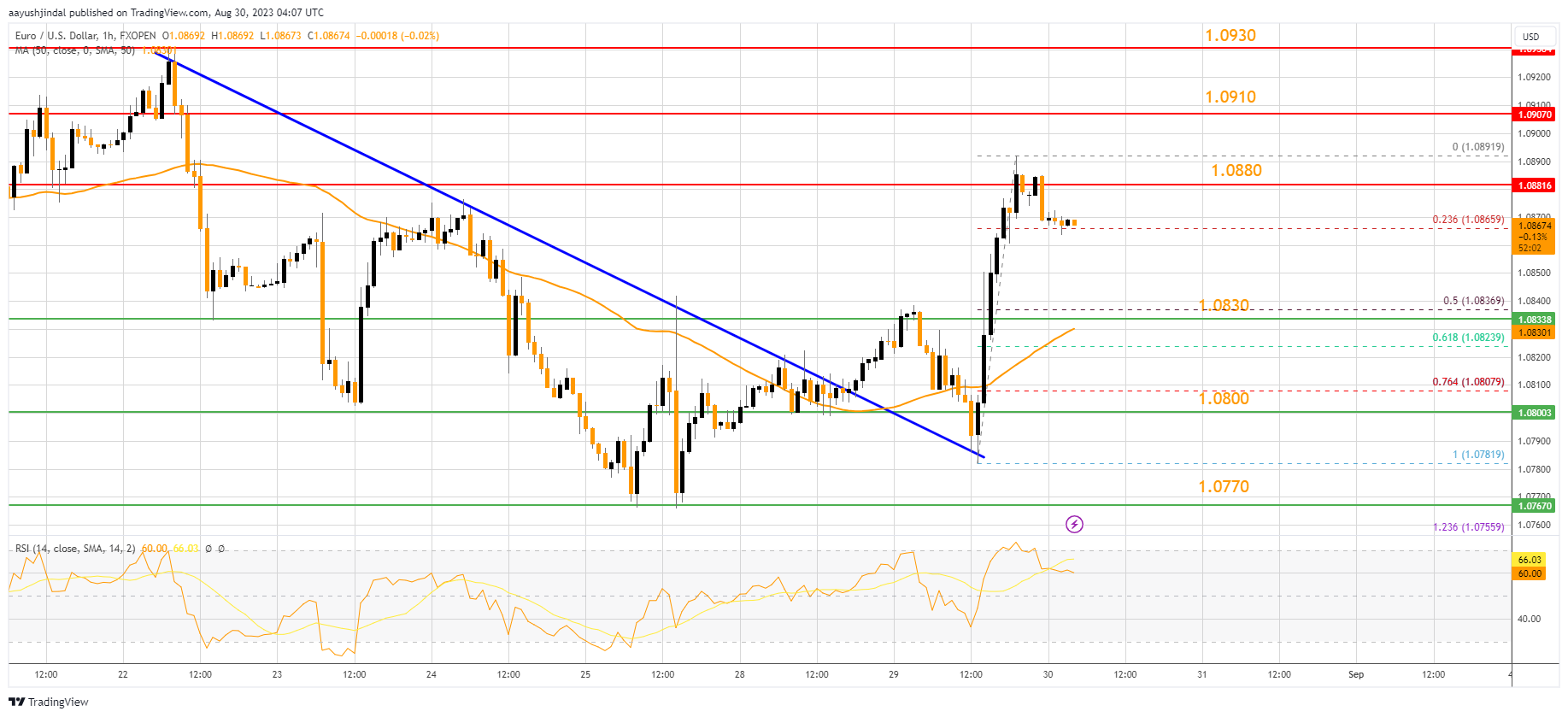Click the yellow 66.03 RSI axis label
The width and height of the screenshot is (1568, 717).
coord(1530,560)
